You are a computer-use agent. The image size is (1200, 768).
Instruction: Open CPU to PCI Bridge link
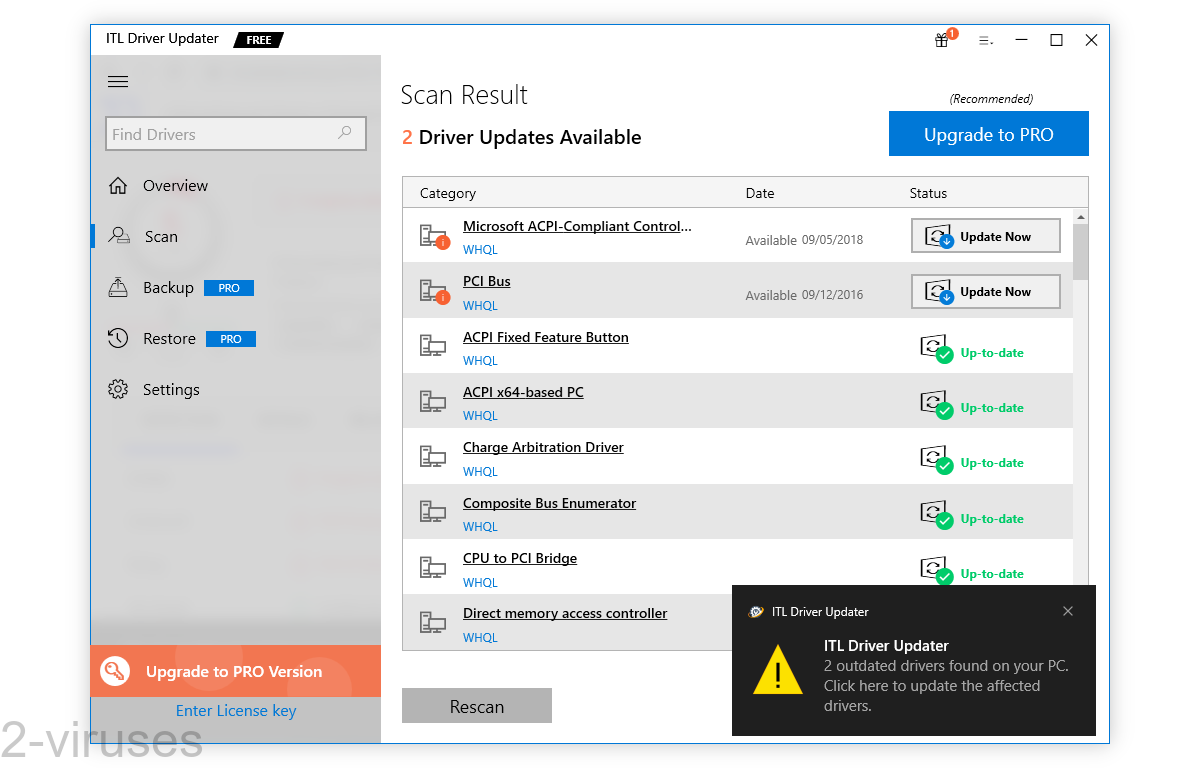tap(520, 558)
